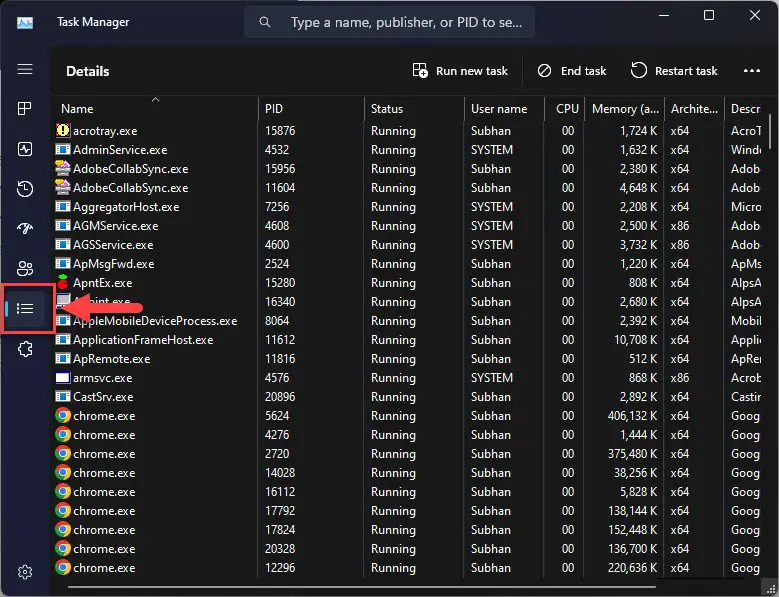Image resolution: width=779 pixels, height=597 pixels.
Task: Click the search magnifier icon
Action: pyautogui.click(x=265, y=22)
